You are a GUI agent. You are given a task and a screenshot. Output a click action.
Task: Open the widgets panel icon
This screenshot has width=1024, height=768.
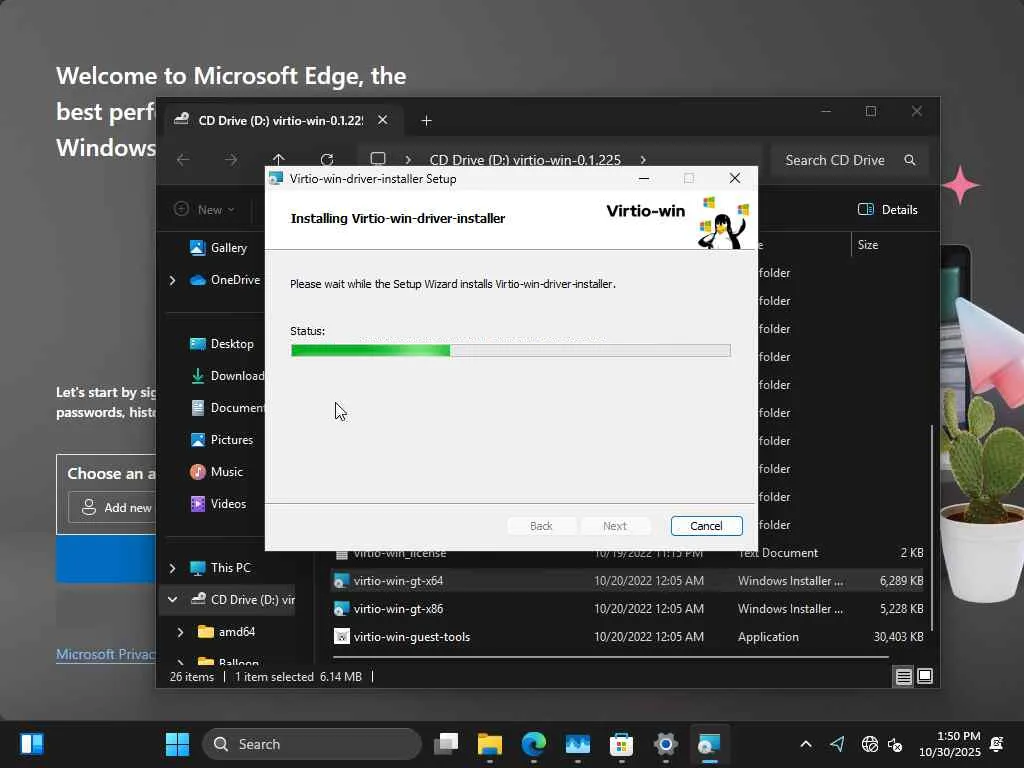pos(31,744)
